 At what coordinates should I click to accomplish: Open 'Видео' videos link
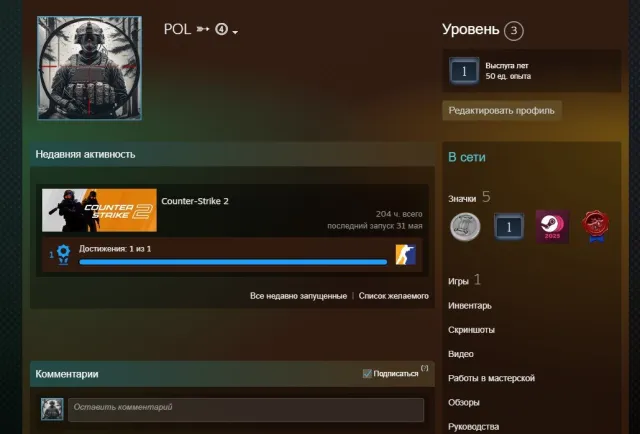coord(461,354)
